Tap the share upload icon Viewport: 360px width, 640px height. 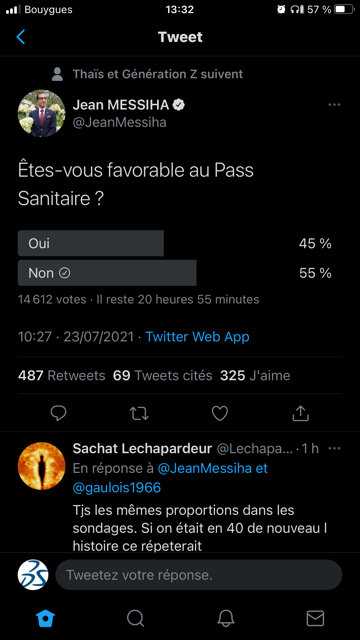(x=301, y=413)
